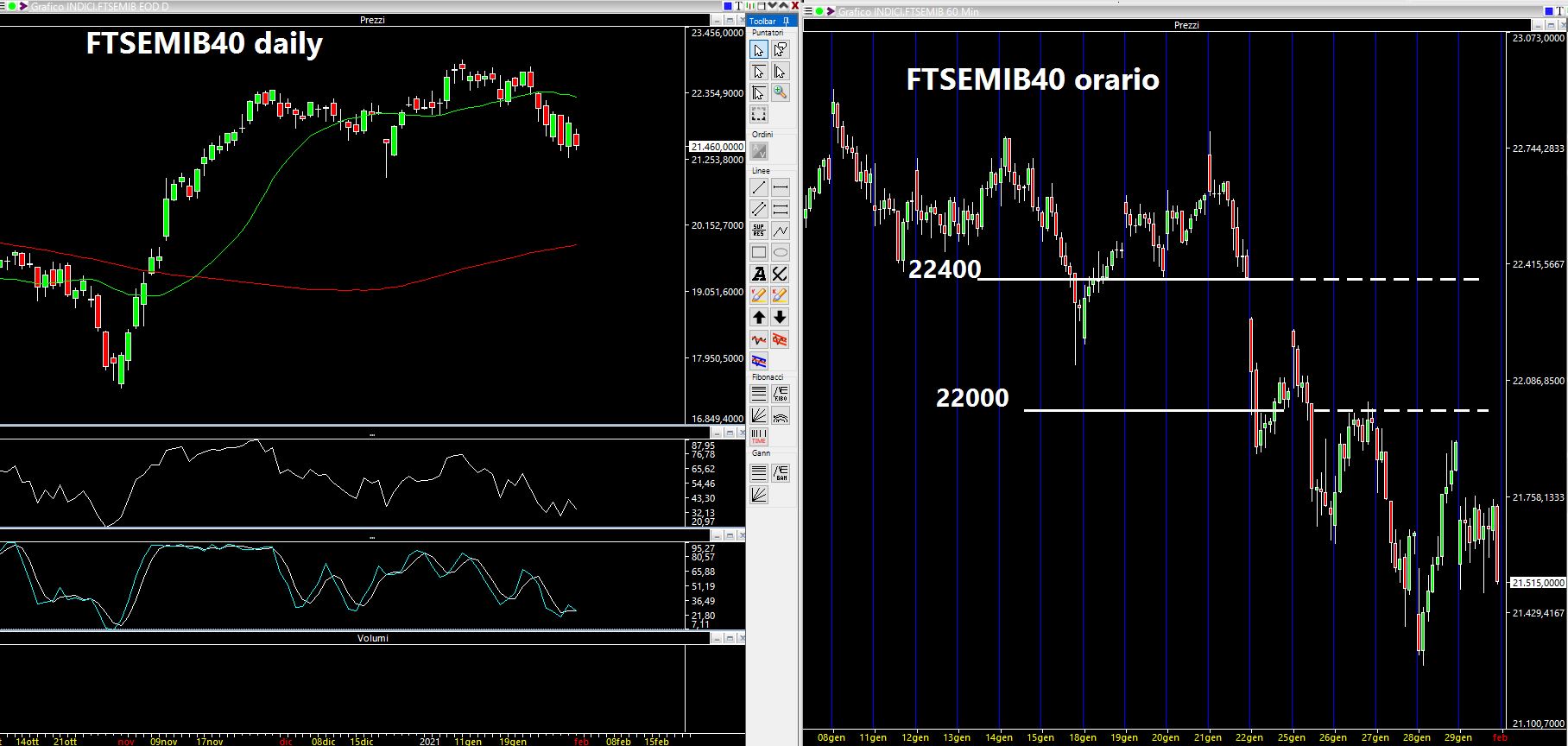Click the red wavy line icon
The width and height of the screenshot is (1568, 746).
758,339
